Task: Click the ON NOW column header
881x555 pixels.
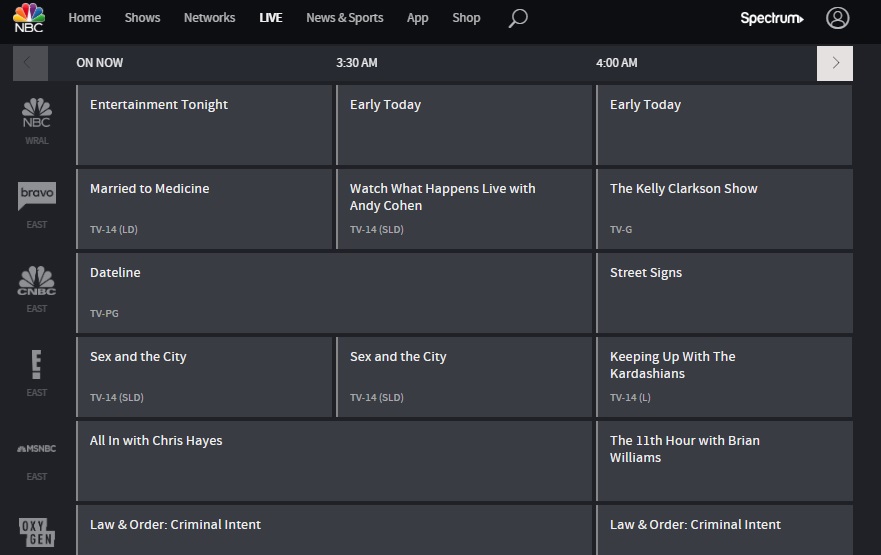Action: pos(99,63)
